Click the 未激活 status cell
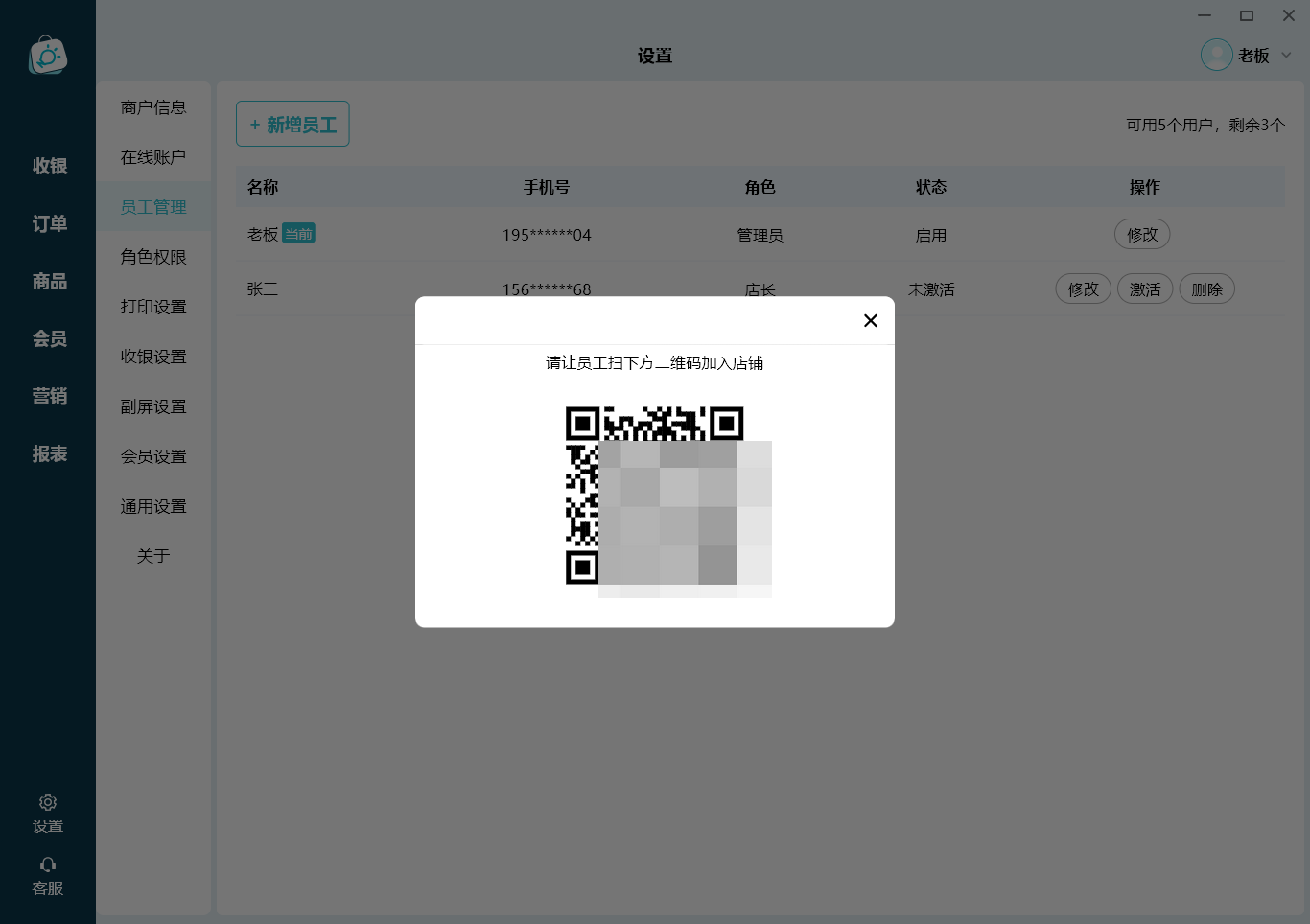 click(x=931, y=289)
